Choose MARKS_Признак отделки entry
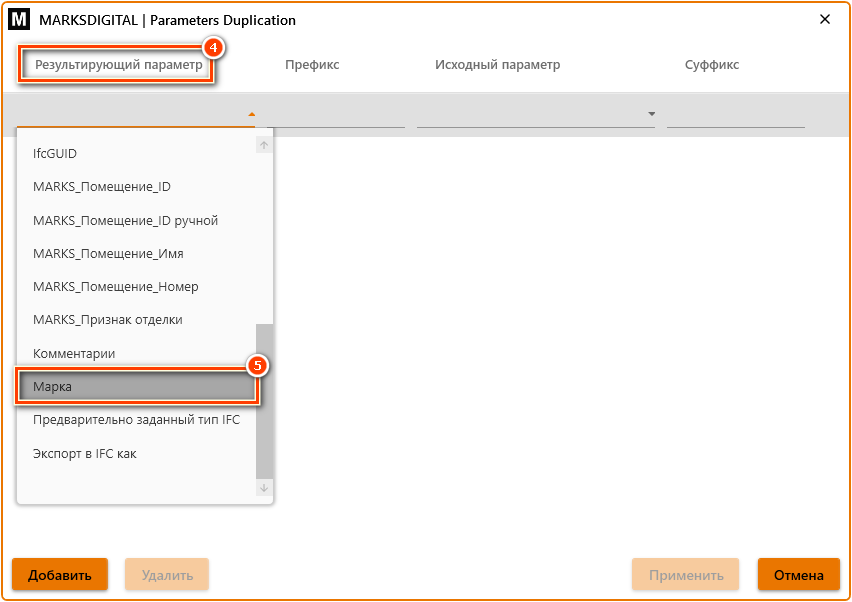Viewport: 852px width, 602px height. pos(107,320)
